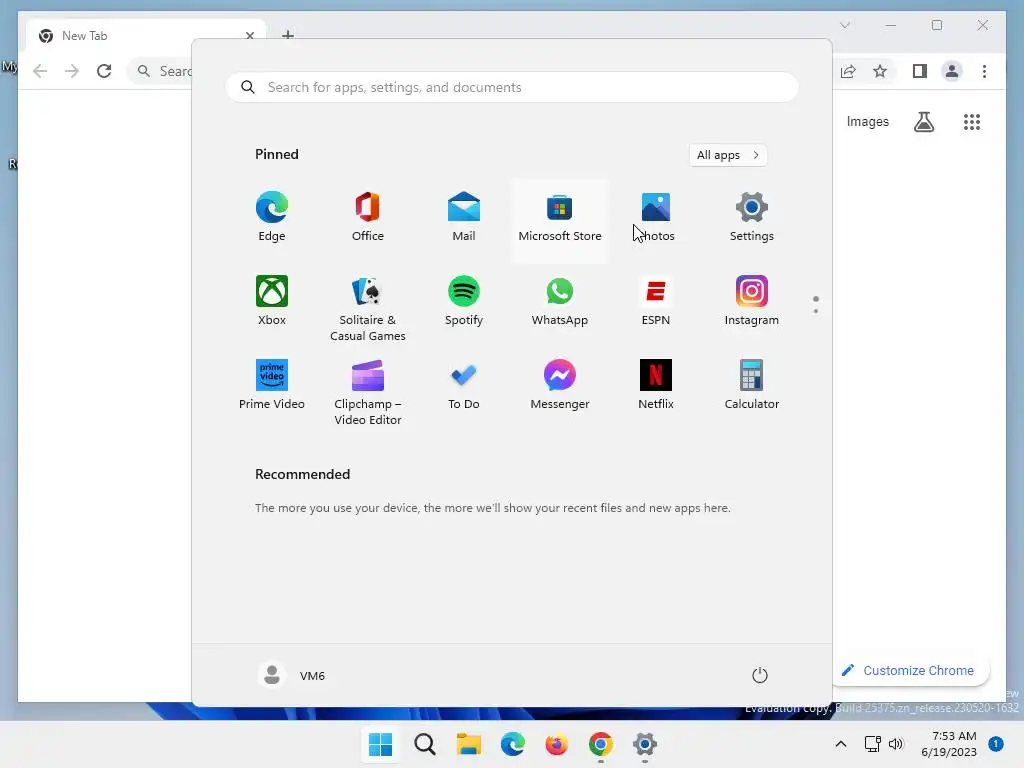This screenshot has width=1024, height=768.
Task: Open Edge from the taskbar
Action: point(513,744)
